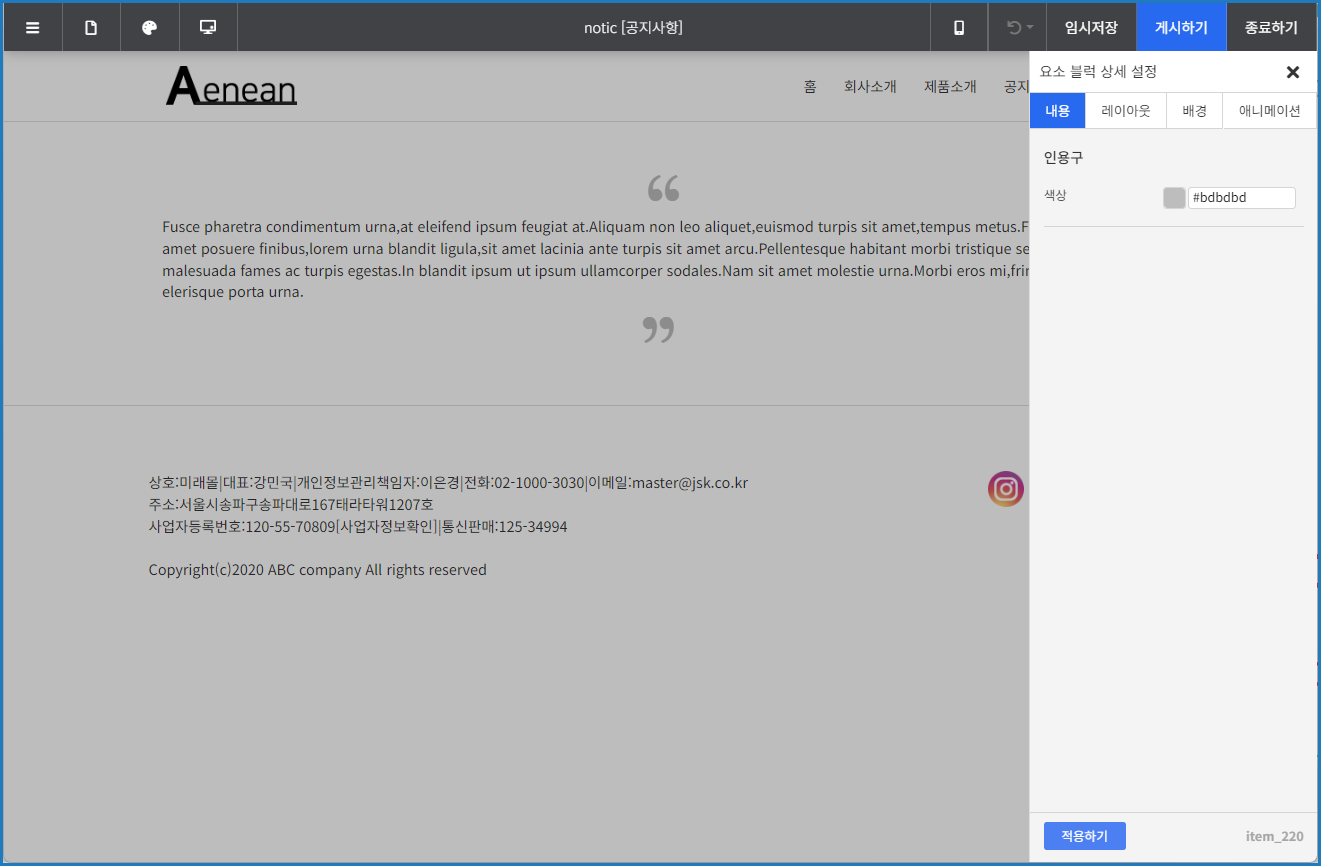Click the #bdbdbd color hex field
Image resolution: width=1321 pixels, height=866 pixels.
coord(1241,198)
